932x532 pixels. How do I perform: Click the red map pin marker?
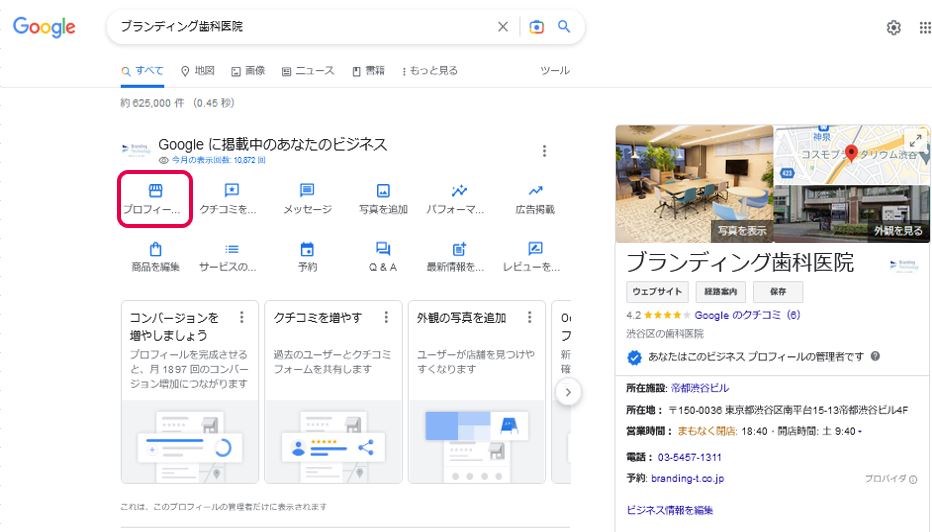pos(851,153)
